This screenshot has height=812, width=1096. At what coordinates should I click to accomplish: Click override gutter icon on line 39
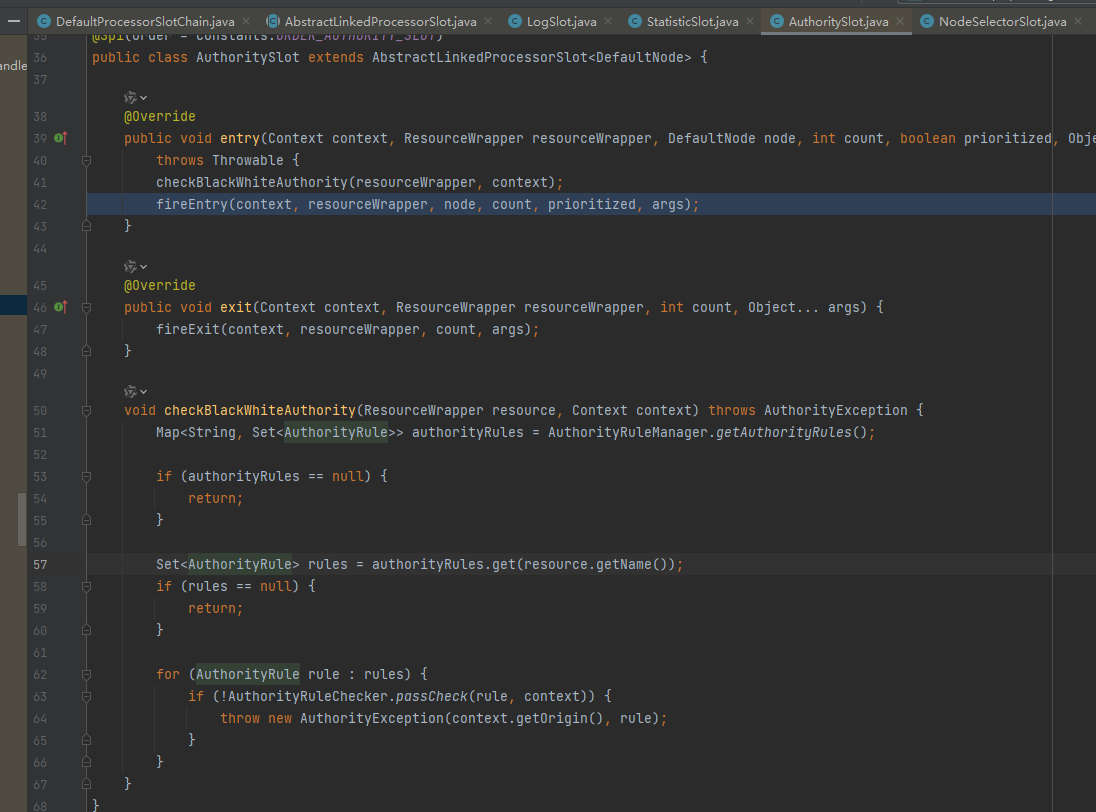[x=60, y=138]
